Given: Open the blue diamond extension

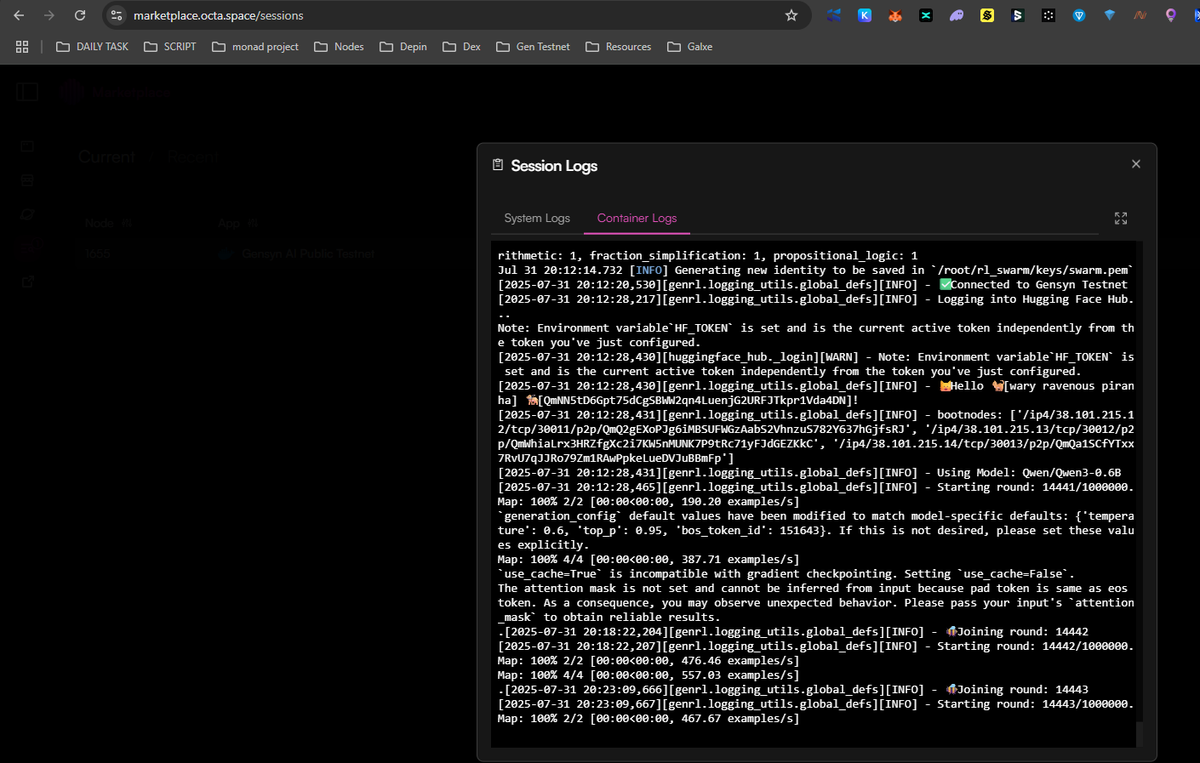Looking at the screenshot, I should (x=1109, y=15).
